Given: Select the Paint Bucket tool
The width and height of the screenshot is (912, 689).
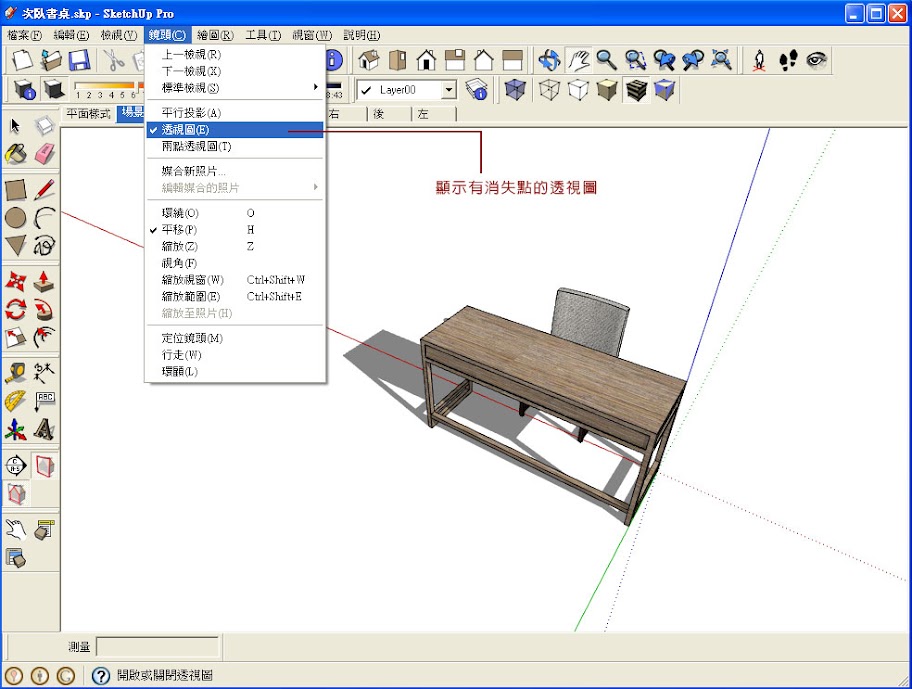Looking at the screenshot, I should point(16,155).
